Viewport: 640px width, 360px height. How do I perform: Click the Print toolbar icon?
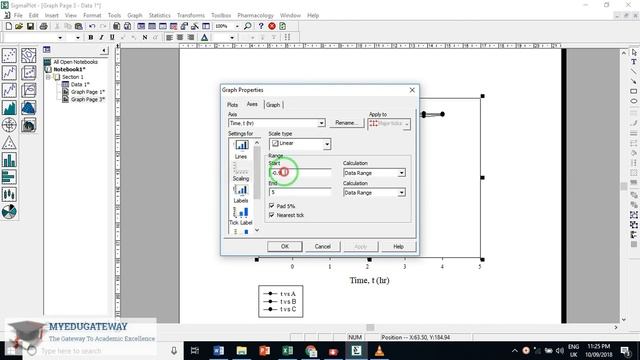(43, 26)
